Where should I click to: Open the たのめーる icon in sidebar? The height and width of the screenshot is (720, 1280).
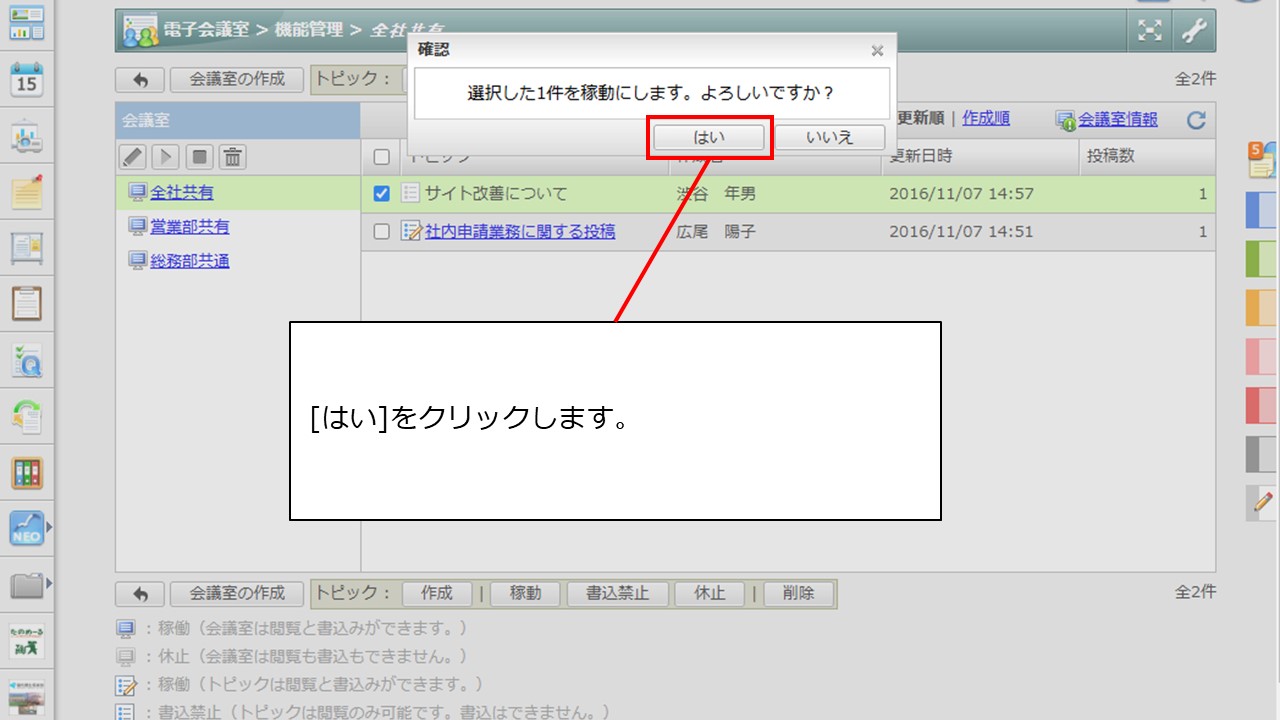[x=27, y=641]
